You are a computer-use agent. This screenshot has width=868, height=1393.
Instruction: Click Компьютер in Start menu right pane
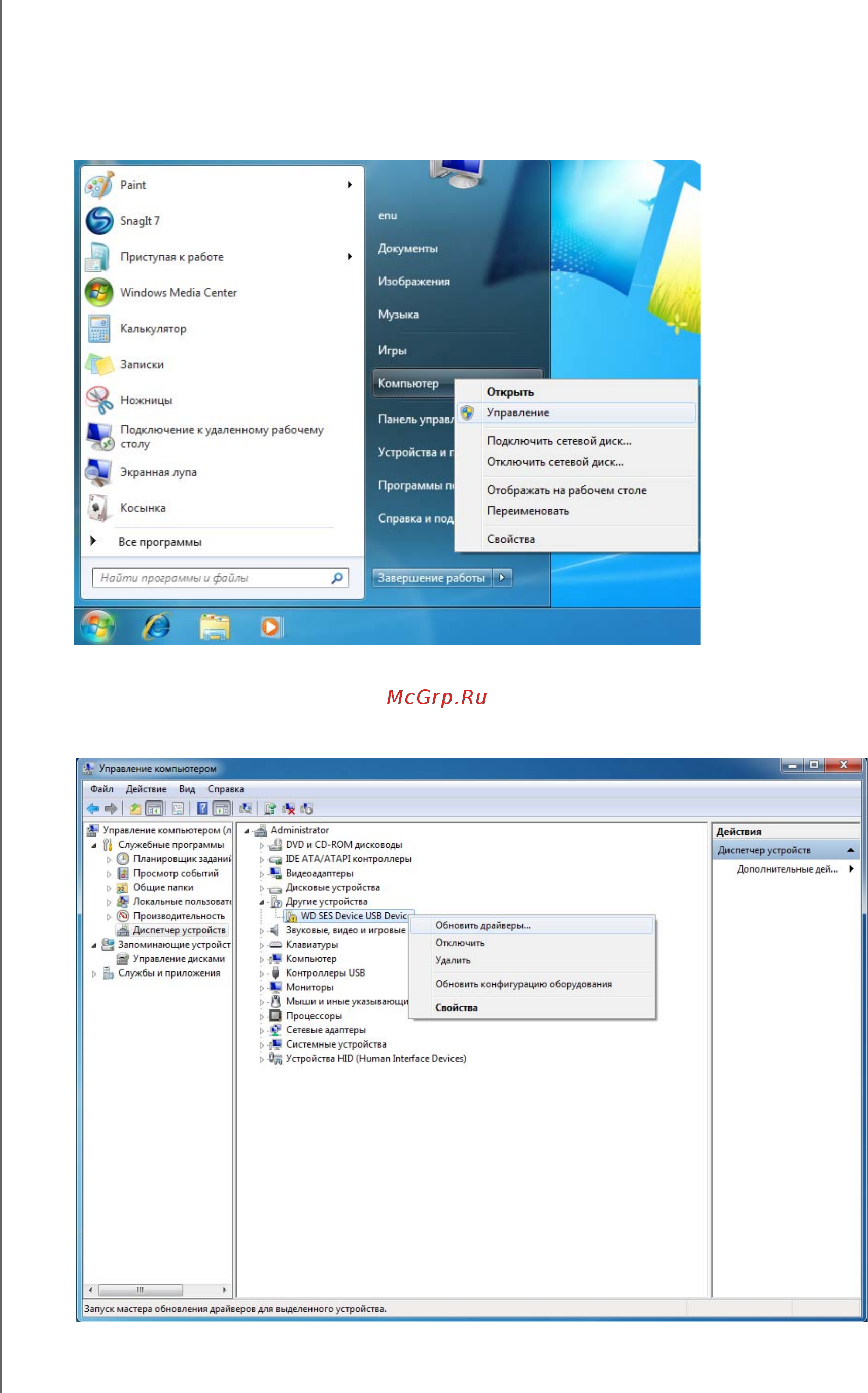408,384
